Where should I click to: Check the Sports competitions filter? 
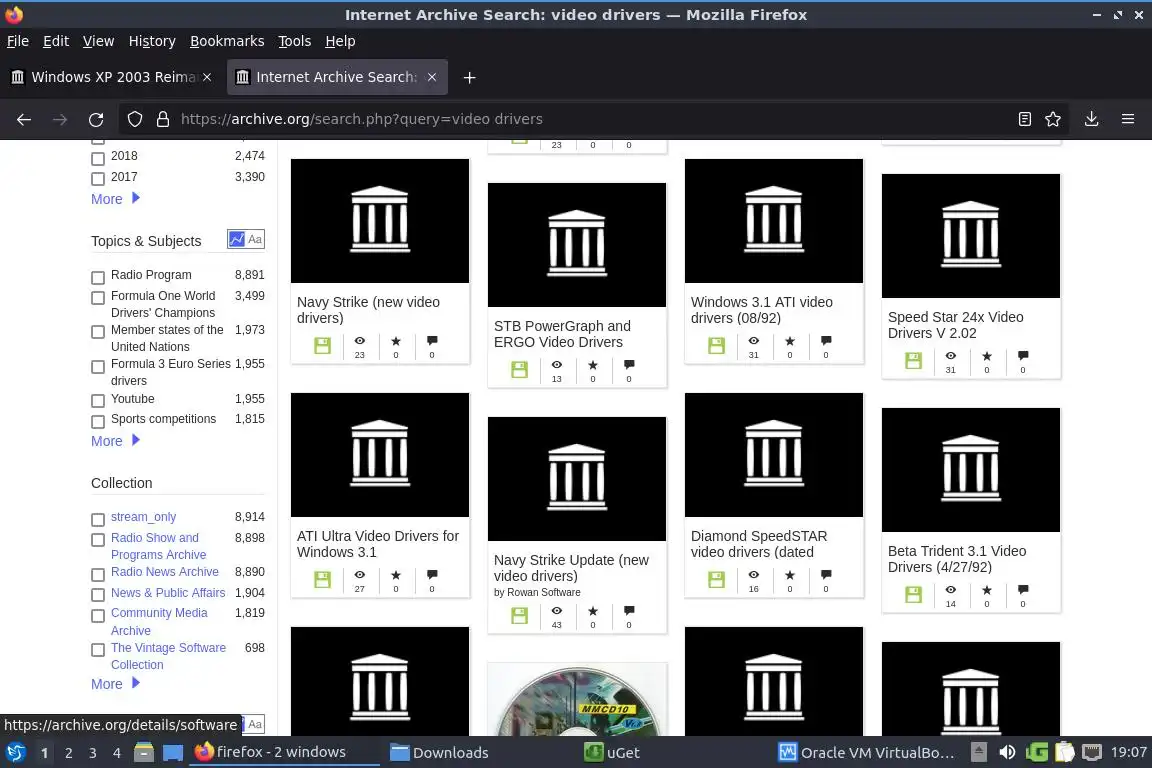(98, 421)
